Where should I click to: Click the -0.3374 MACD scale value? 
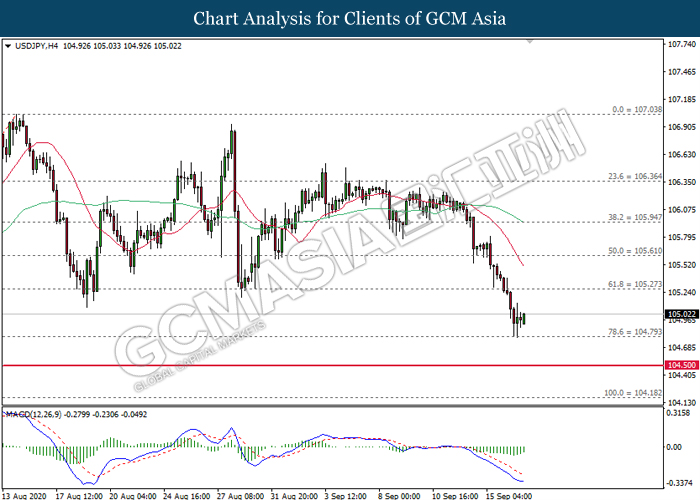point(678,483)
